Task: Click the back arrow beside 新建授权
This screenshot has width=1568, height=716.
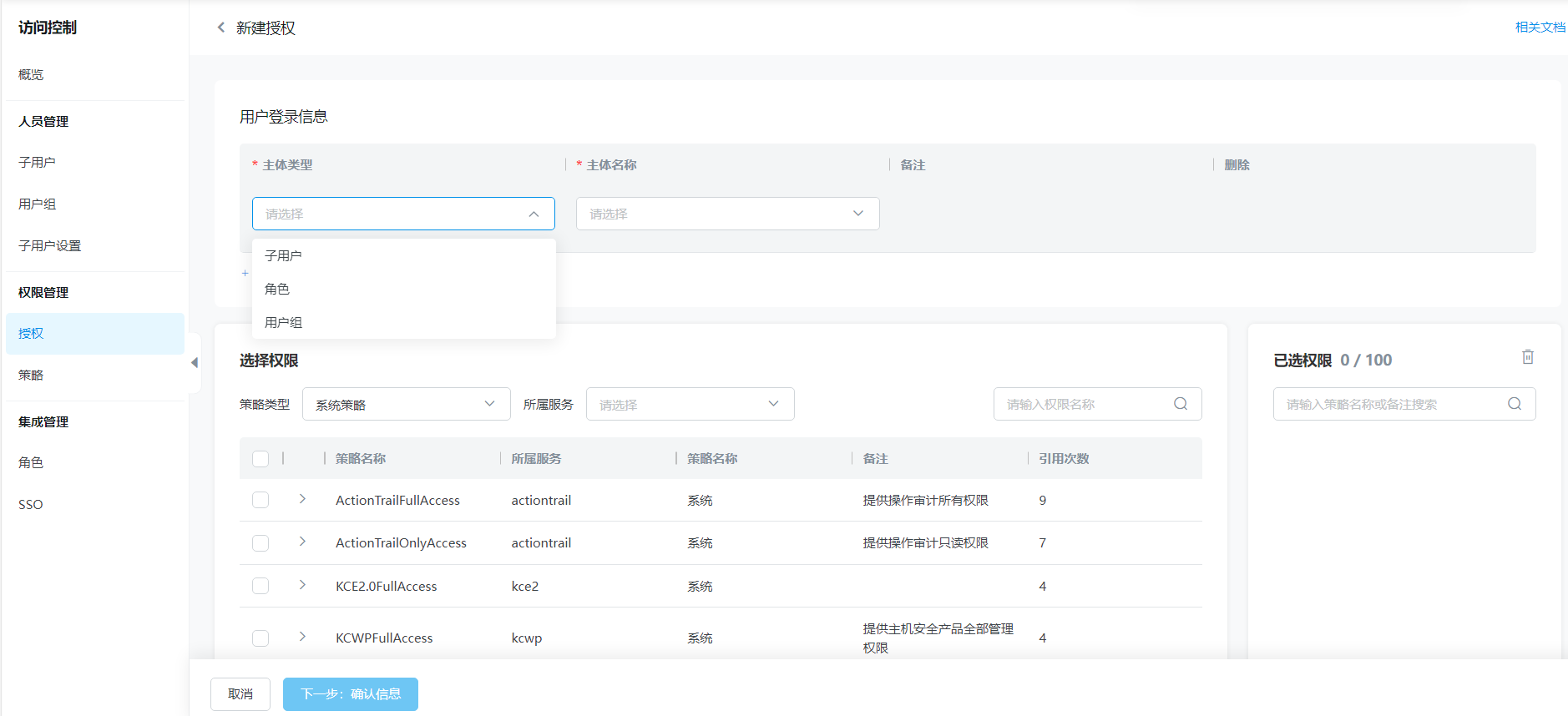Action: point(221,28)
